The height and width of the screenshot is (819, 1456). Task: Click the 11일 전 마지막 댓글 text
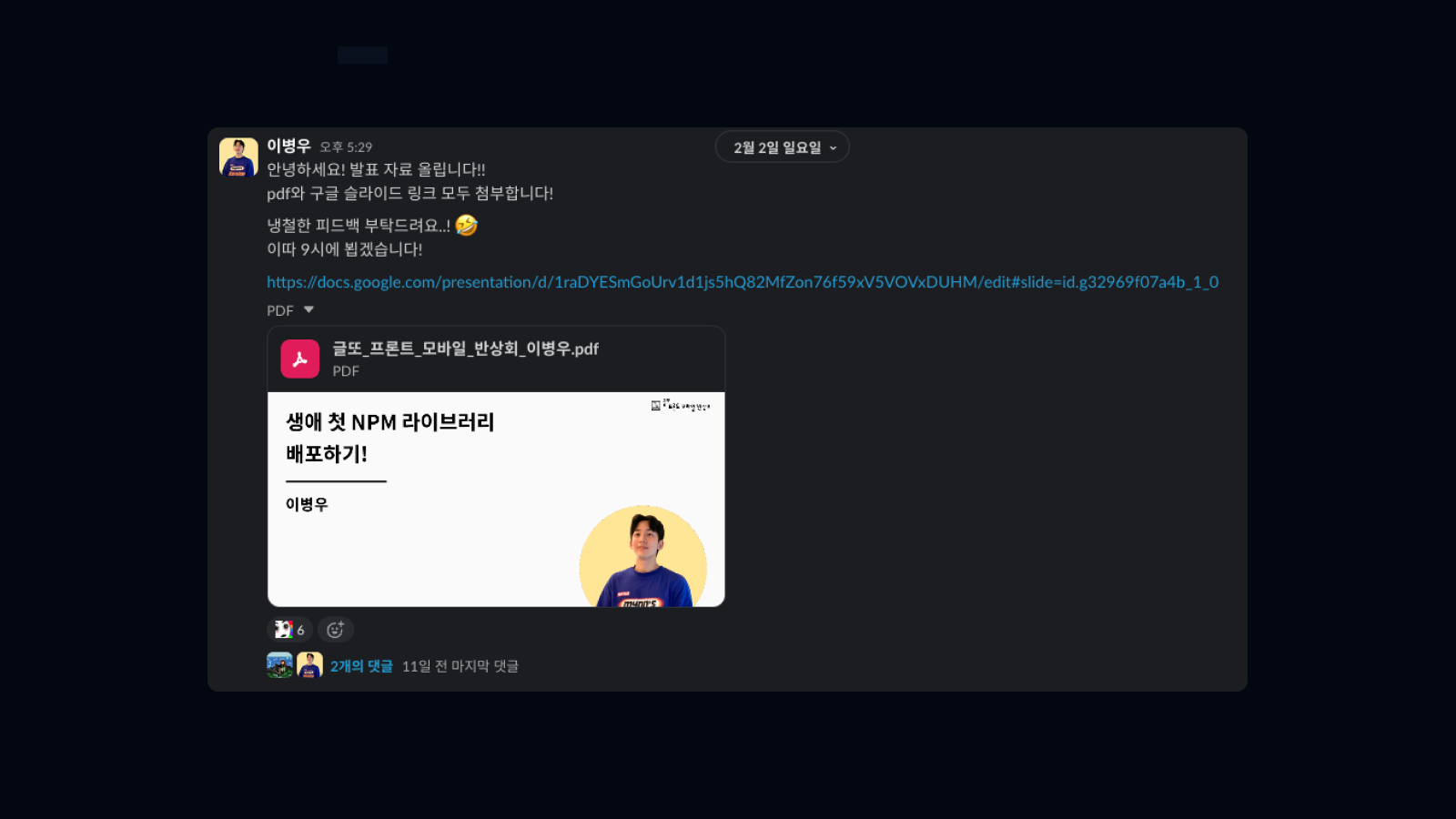coord(460,666)
